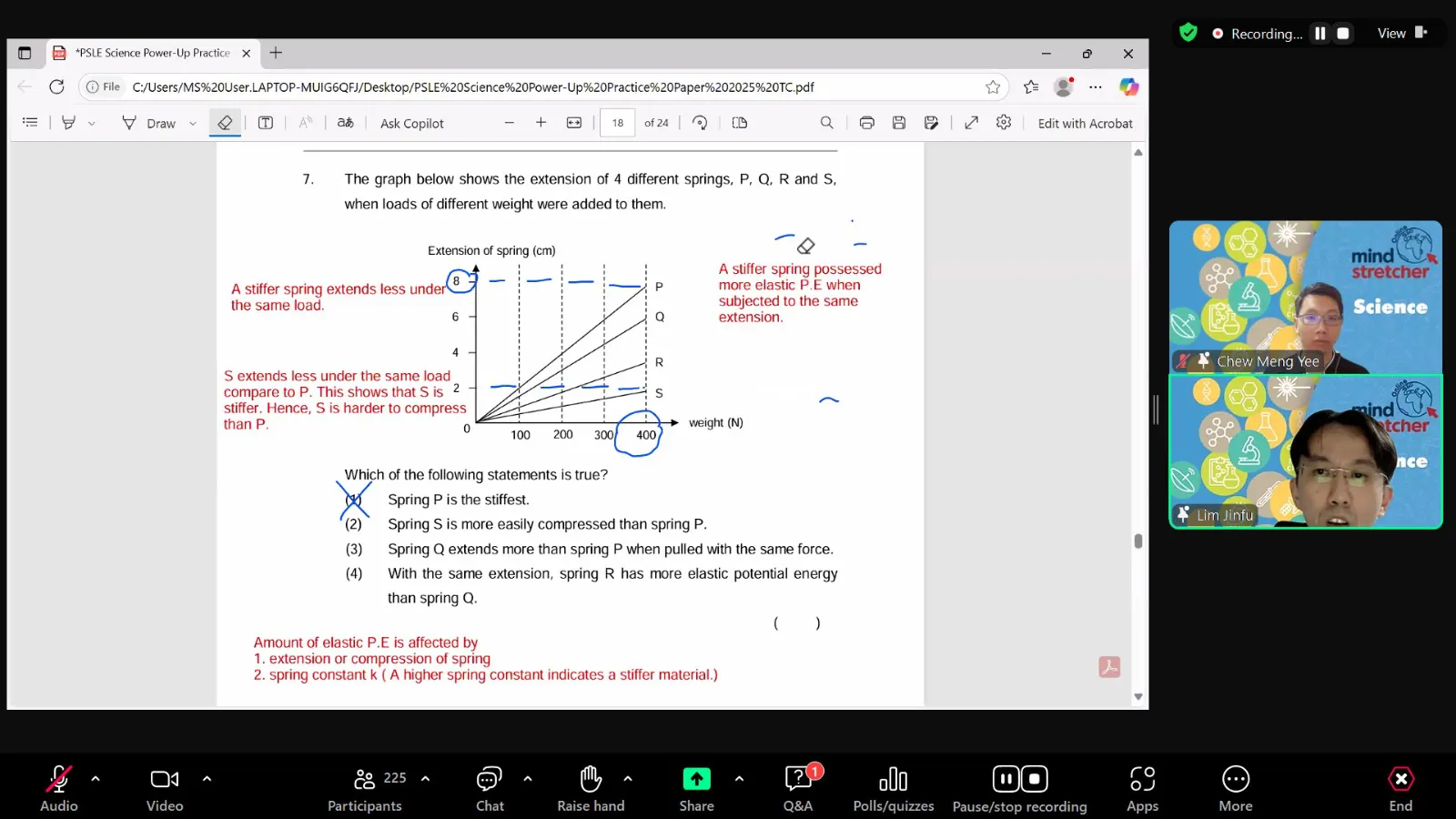The width and height of the screenshot is (1456, 819).
Task: Select the PSLE Science Power-Up Practice tab
Action: [x=152, y=53]
